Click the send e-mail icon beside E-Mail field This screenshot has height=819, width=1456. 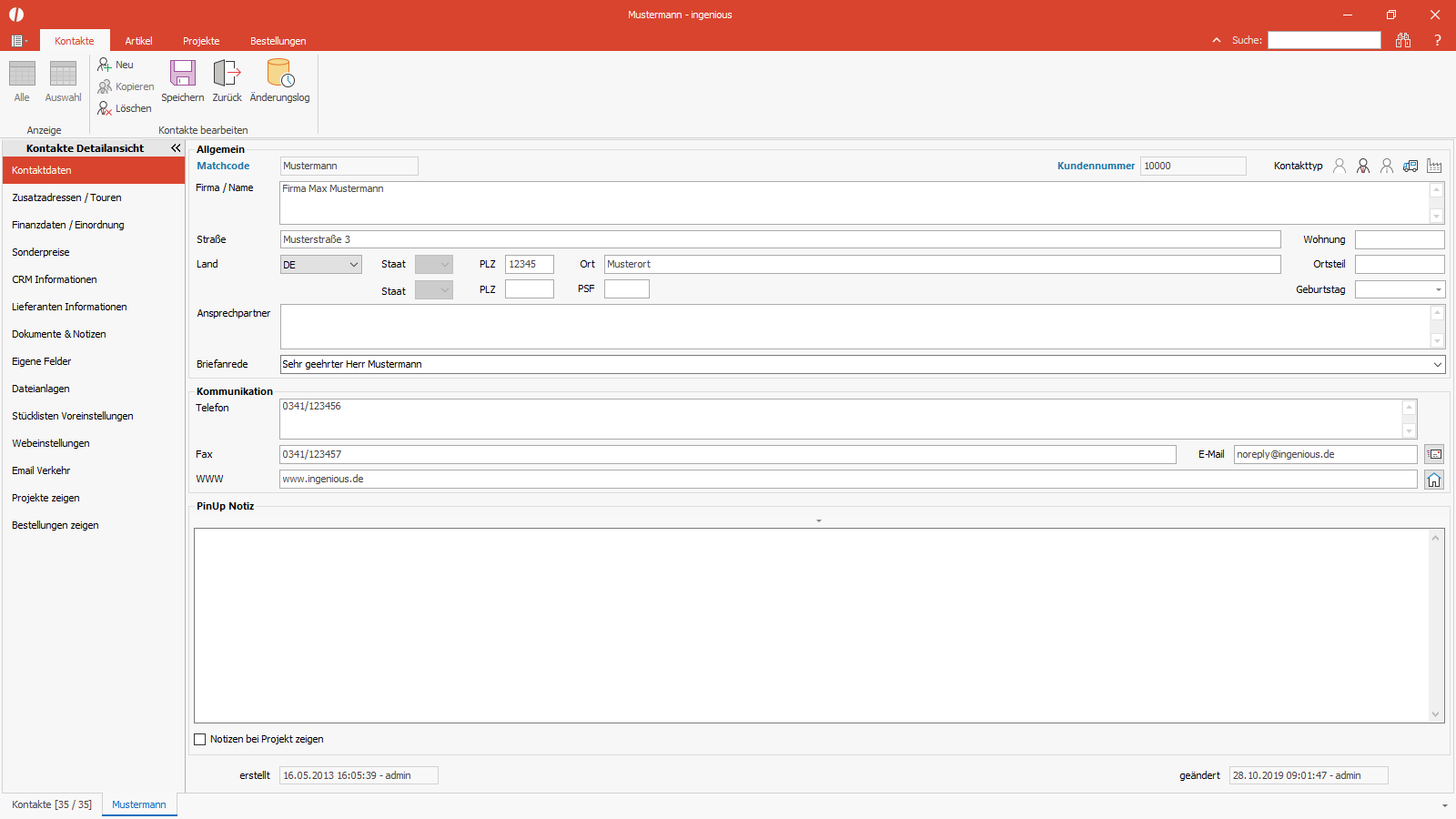coord(1434,454)
